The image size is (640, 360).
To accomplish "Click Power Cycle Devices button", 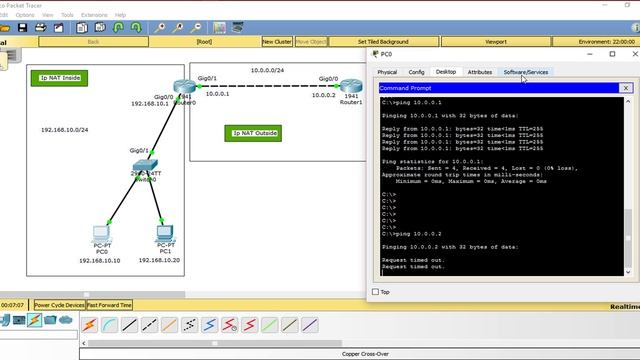I will pos(59,305).
